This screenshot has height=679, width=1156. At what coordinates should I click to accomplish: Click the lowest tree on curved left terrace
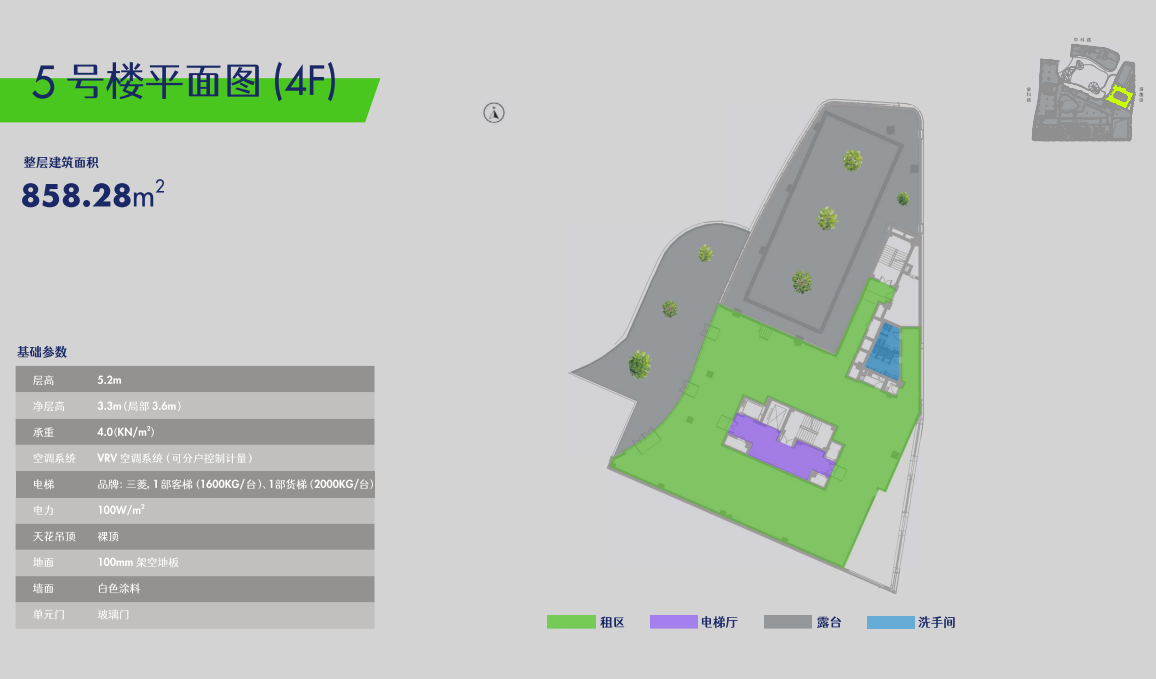[640, 364]
